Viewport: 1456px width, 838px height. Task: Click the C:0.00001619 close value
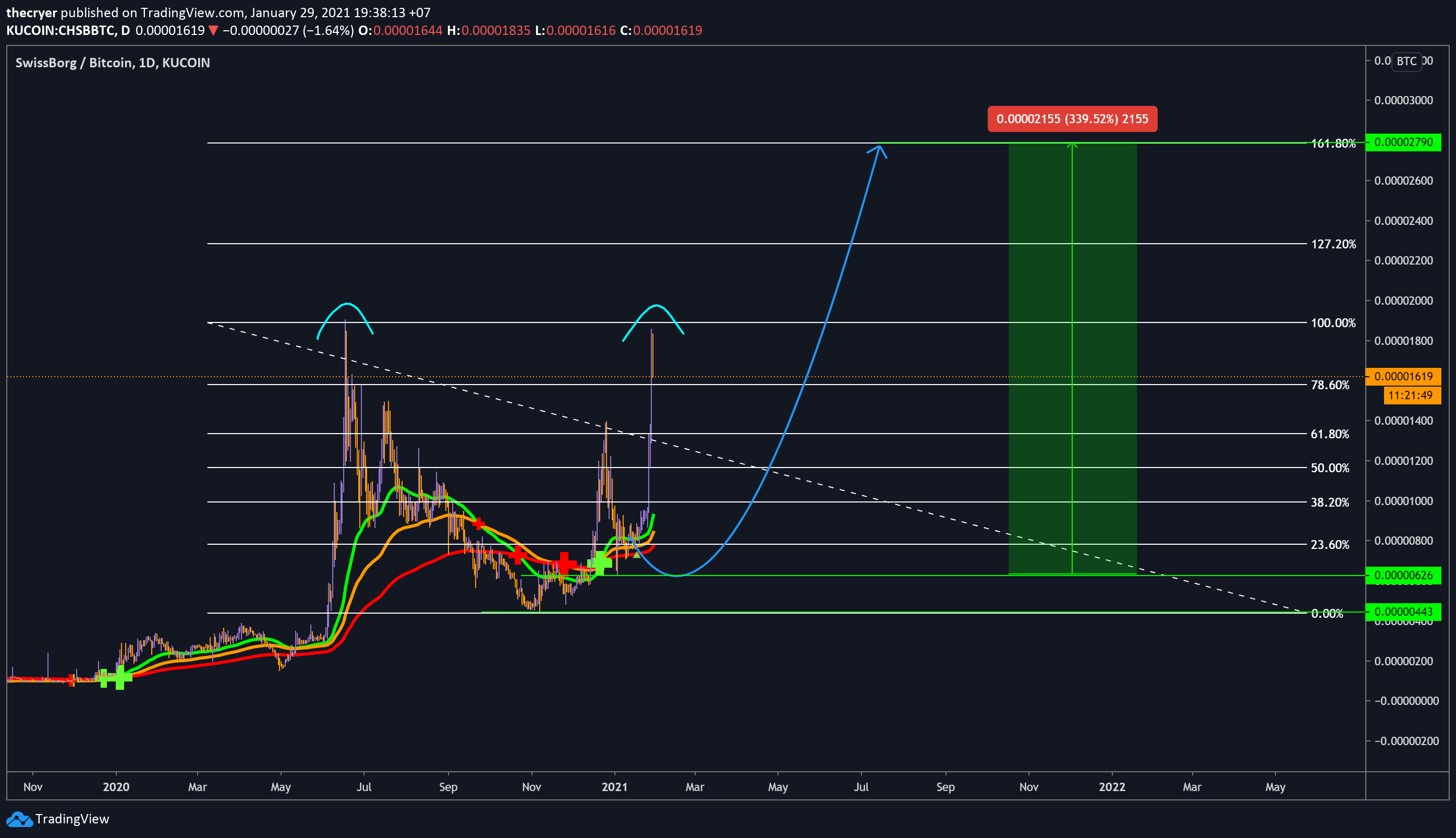click(661, 30)
